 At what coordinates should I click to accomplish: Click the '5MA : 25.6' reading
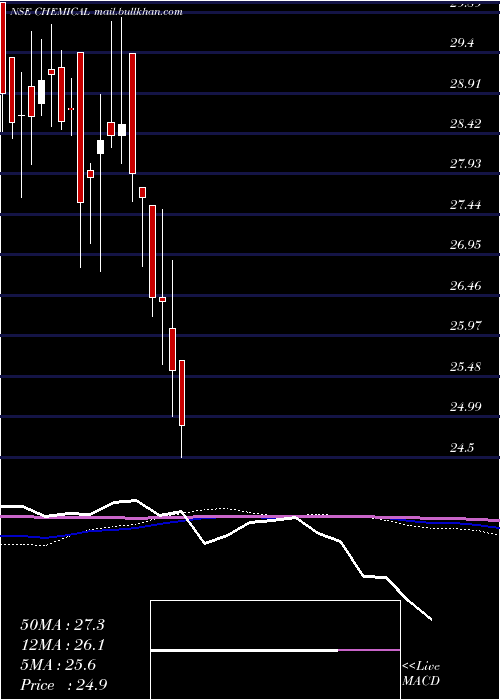tap(58, 666)
